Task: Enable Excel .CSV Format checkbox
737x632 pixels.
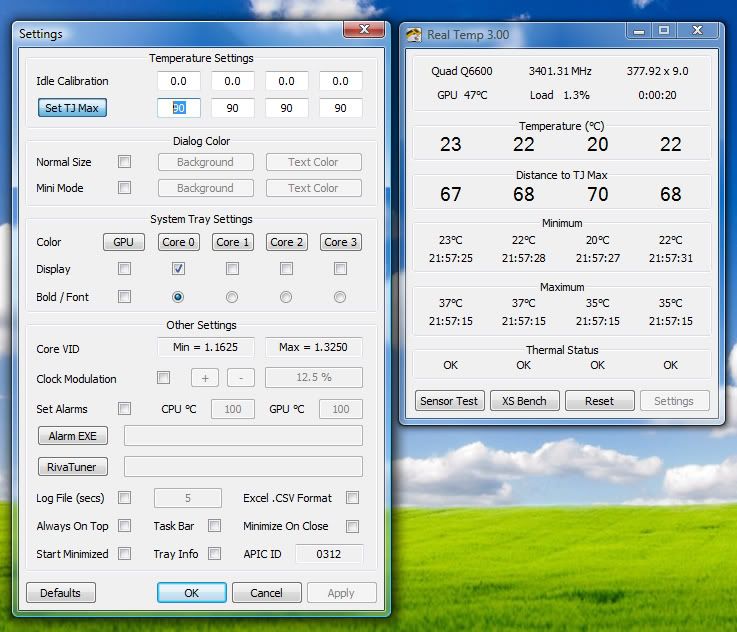Action: point(353,498)
